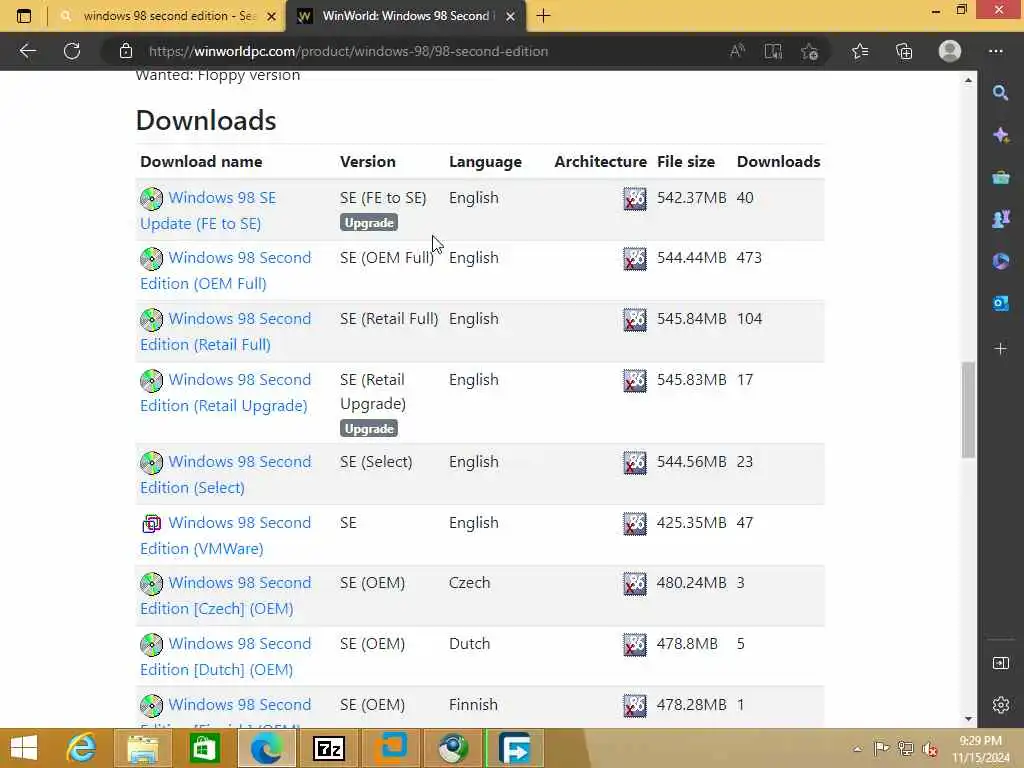
Task: Open Windows 98 SE Update (FE to SE) link
Action: (x=208, y=210)
